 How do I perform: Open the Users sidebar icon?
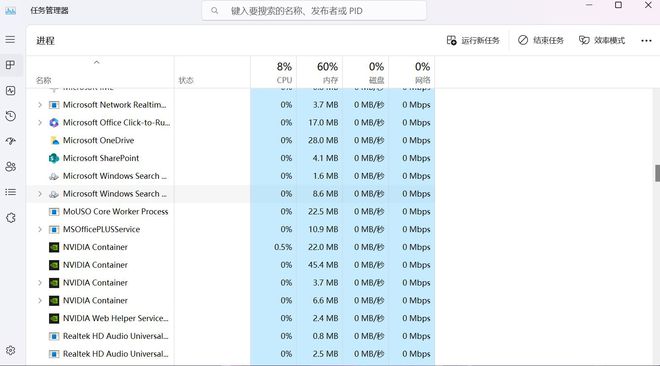pyautogui.click(x=11, y=167)
